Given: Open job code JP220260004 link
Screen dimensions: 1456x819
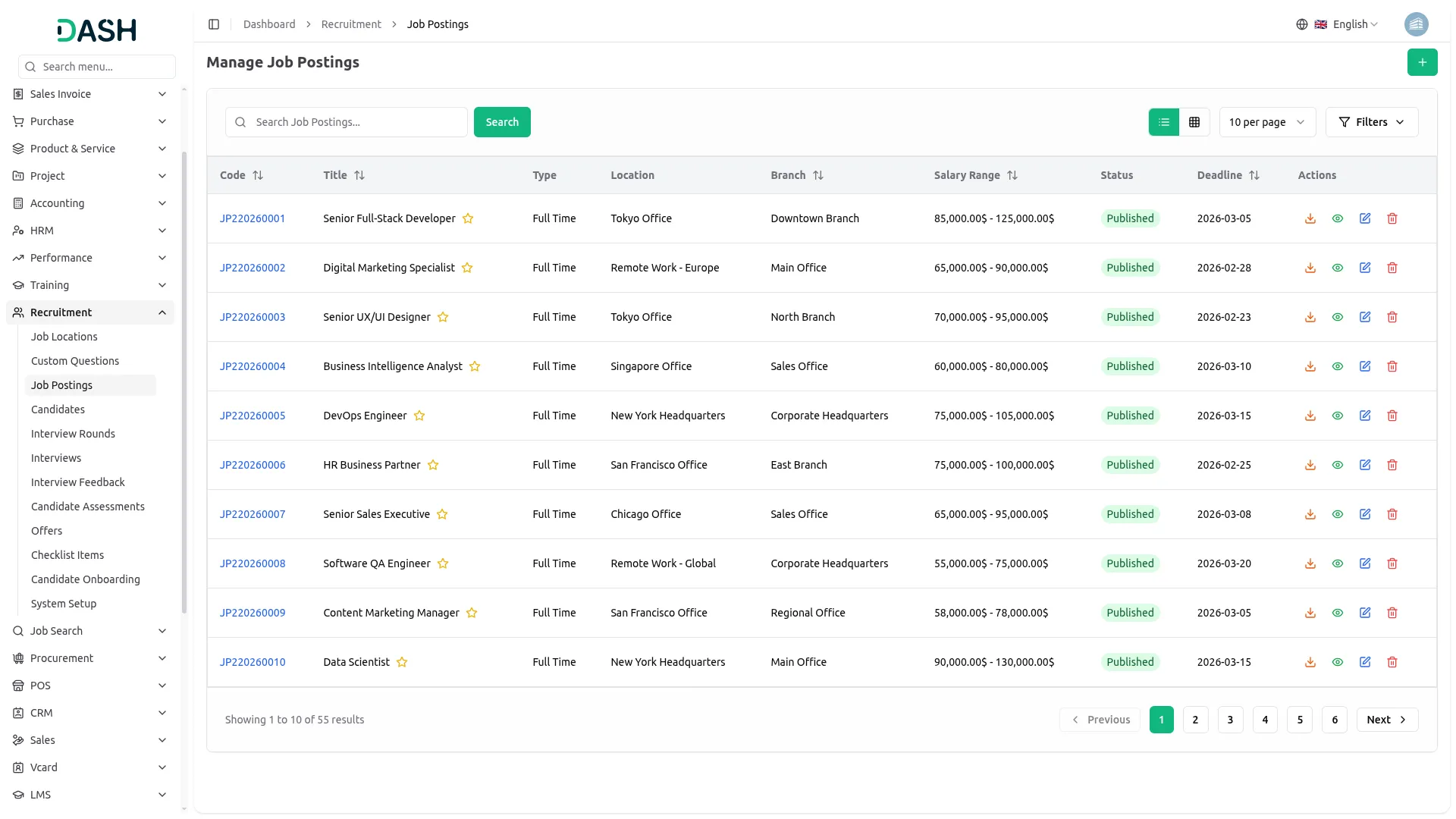Looking at the screenshot, I should pos(253,366).
